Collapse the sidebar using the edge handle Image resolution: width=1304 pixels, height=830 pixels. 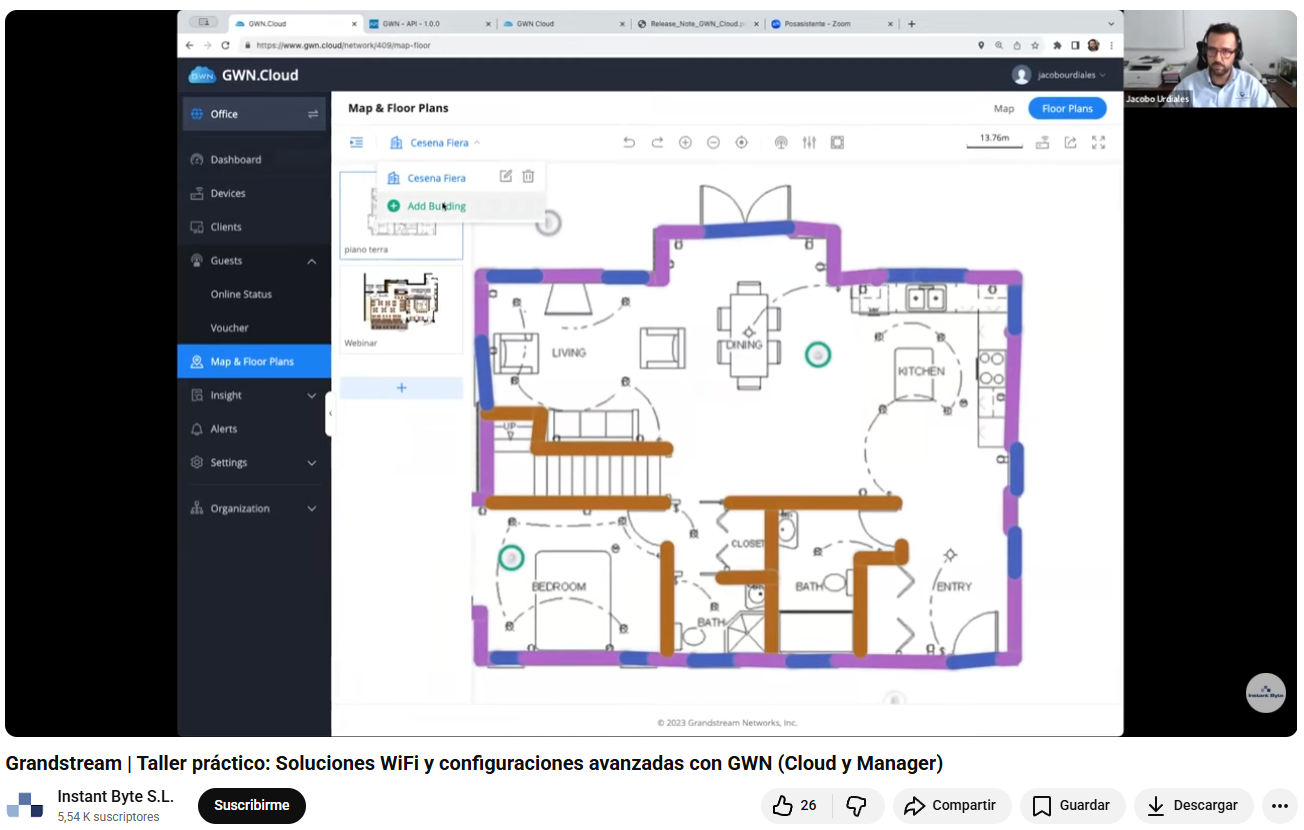329,413
